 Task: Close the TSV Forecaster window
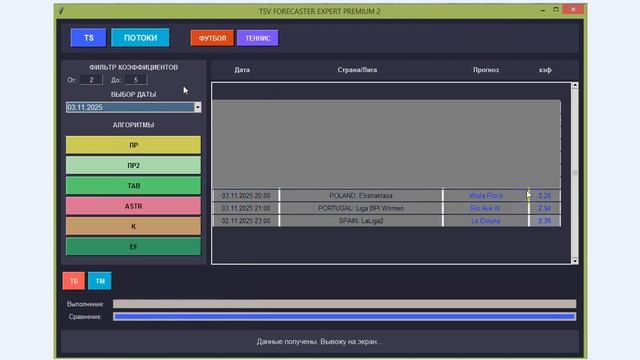(573, 9)
